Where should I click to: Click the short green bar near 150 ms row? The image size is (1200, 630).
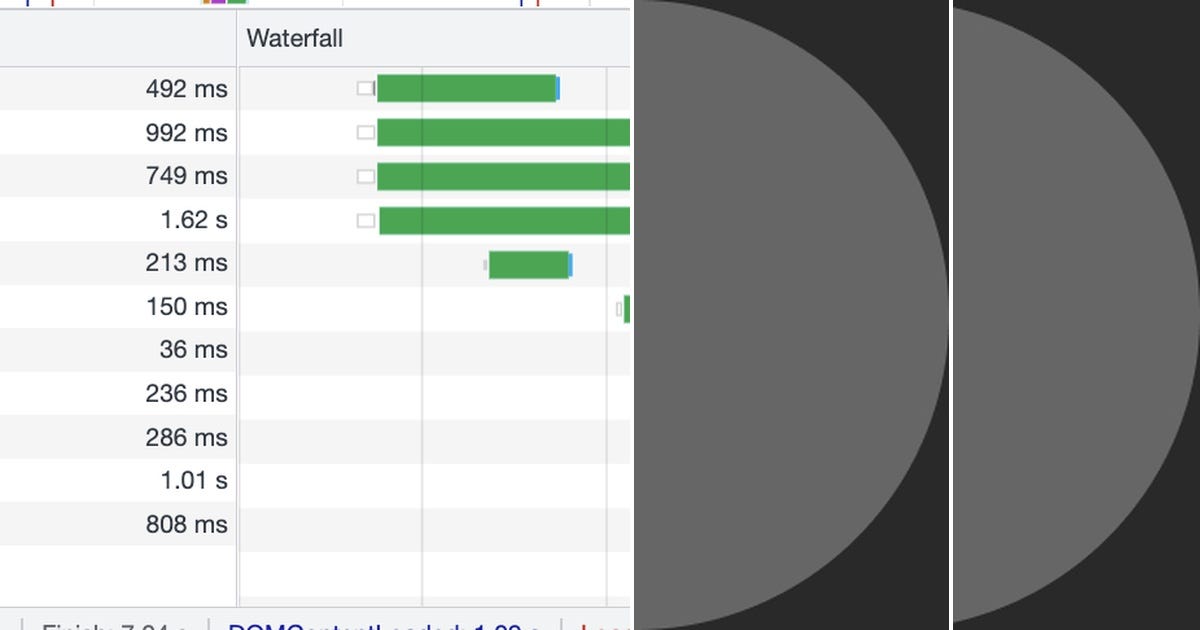coord(627,310)
